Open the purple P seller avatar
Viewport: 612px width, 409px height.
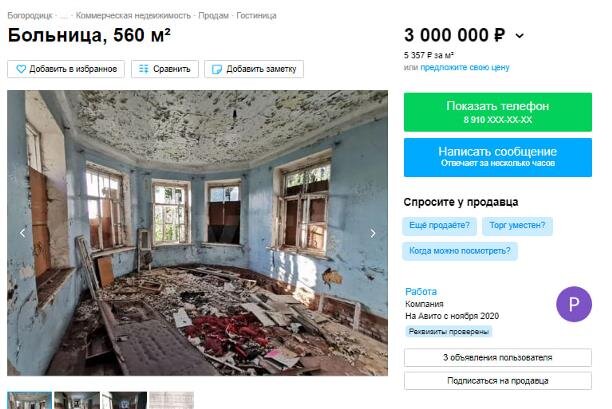pyautogui.click(x=574, y=304)
